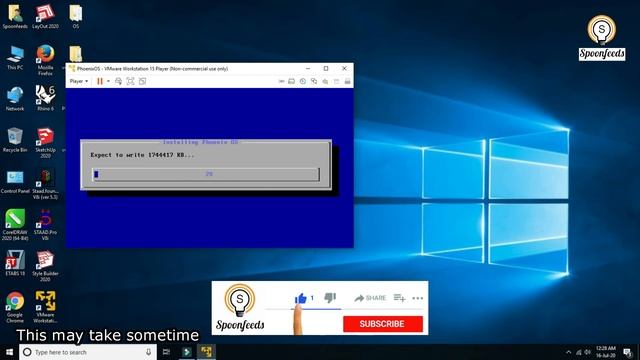Open the Windows notification center
The image size is (640, 360).
(x=627, y=352)
